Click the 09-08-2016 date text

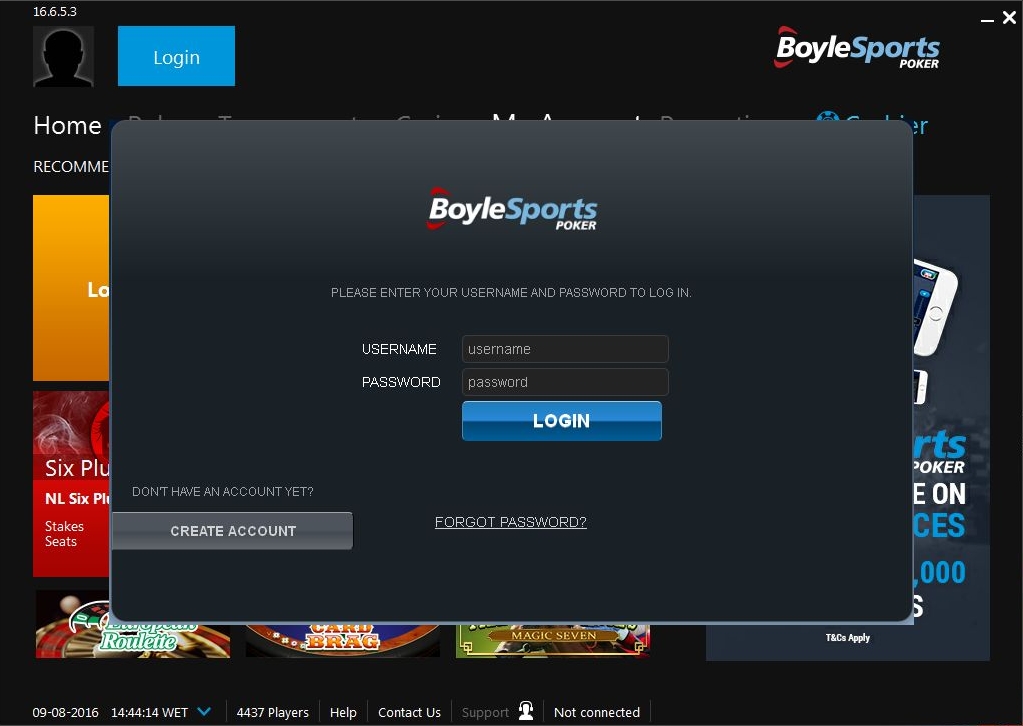65,712
